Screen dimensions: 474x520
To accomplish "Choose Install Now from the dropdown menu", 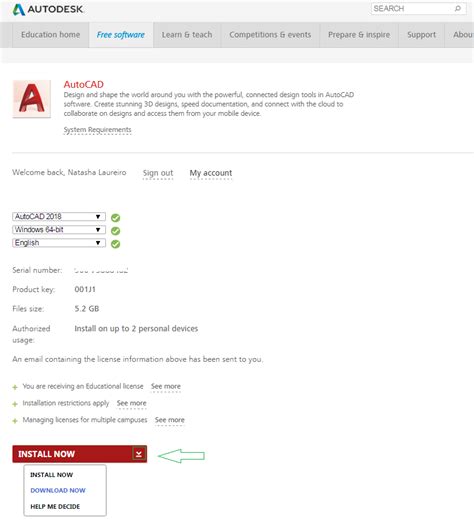I will point(51,475).
